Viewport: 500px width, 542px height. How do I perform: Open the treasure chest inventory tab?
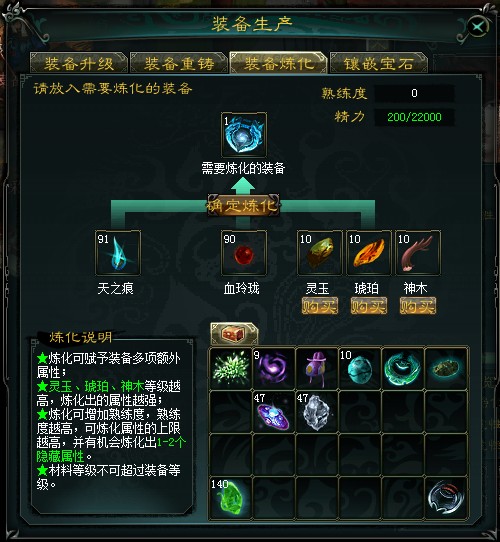(234, 334)
